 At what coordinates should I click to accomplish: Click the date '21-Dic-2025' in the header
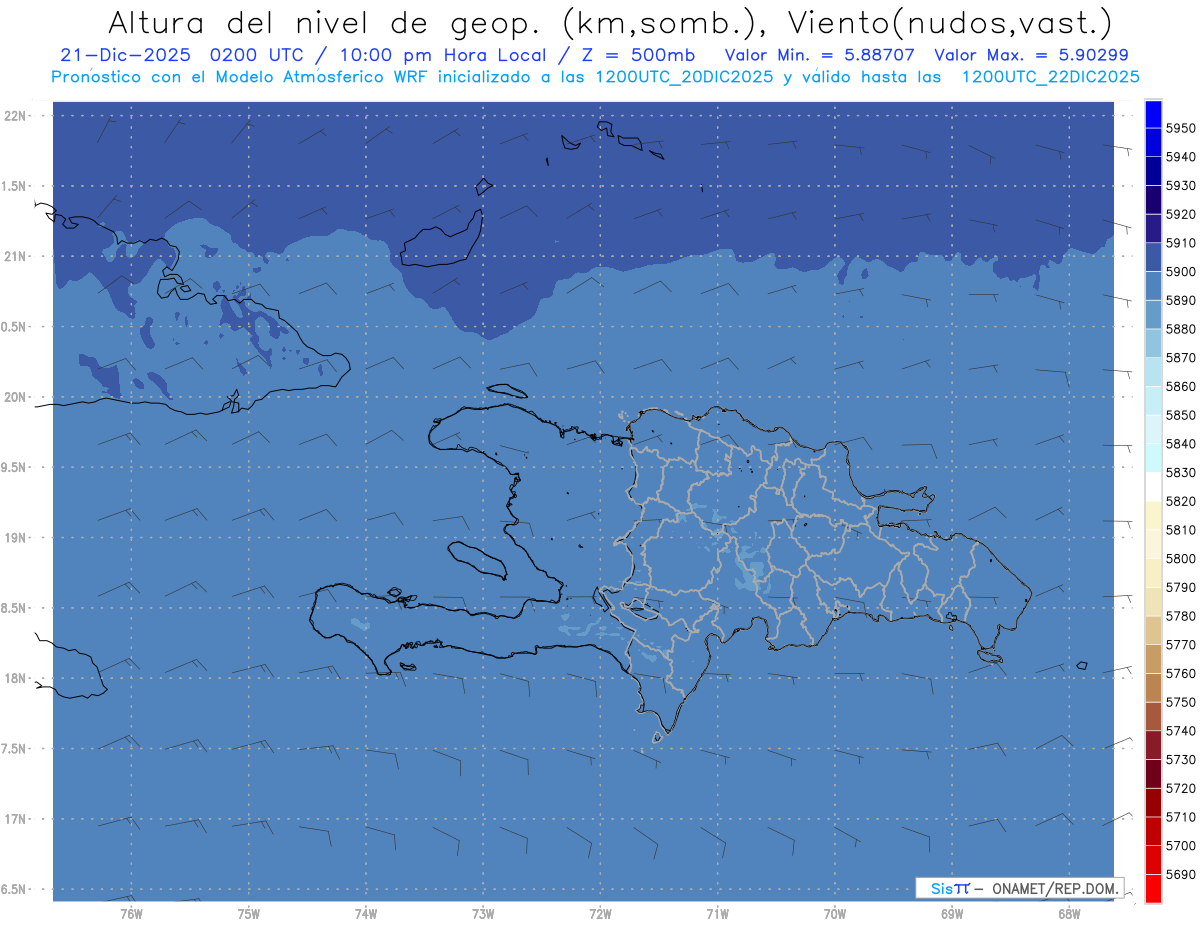pyautogui.click(x=125, y=55)
